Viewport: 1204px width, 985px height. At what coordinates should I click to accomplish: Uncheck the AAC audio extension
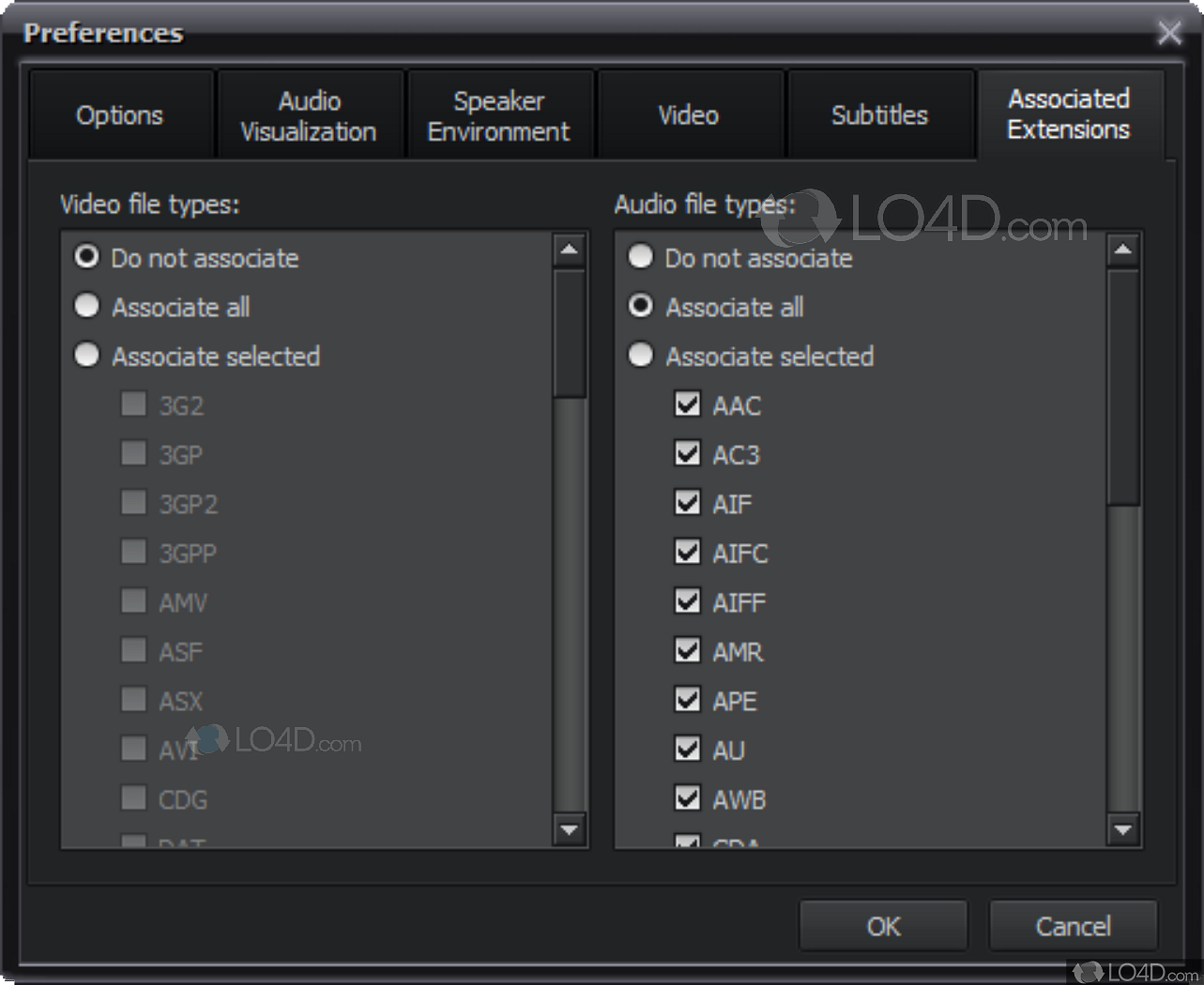click(687, 404)
